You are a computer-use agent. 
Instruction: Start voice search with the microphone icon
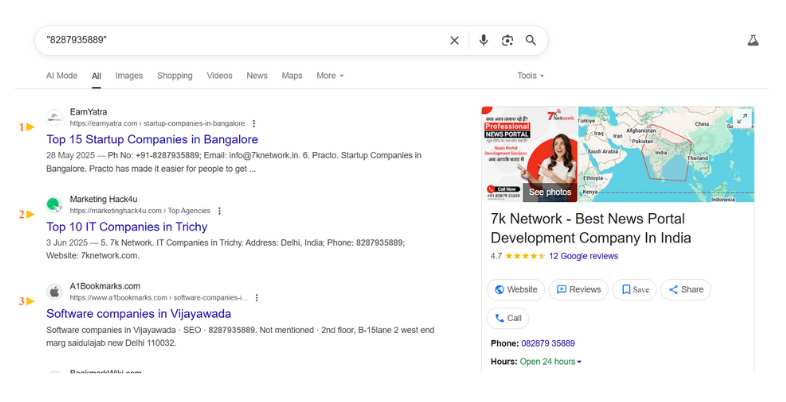click(483, 41)
